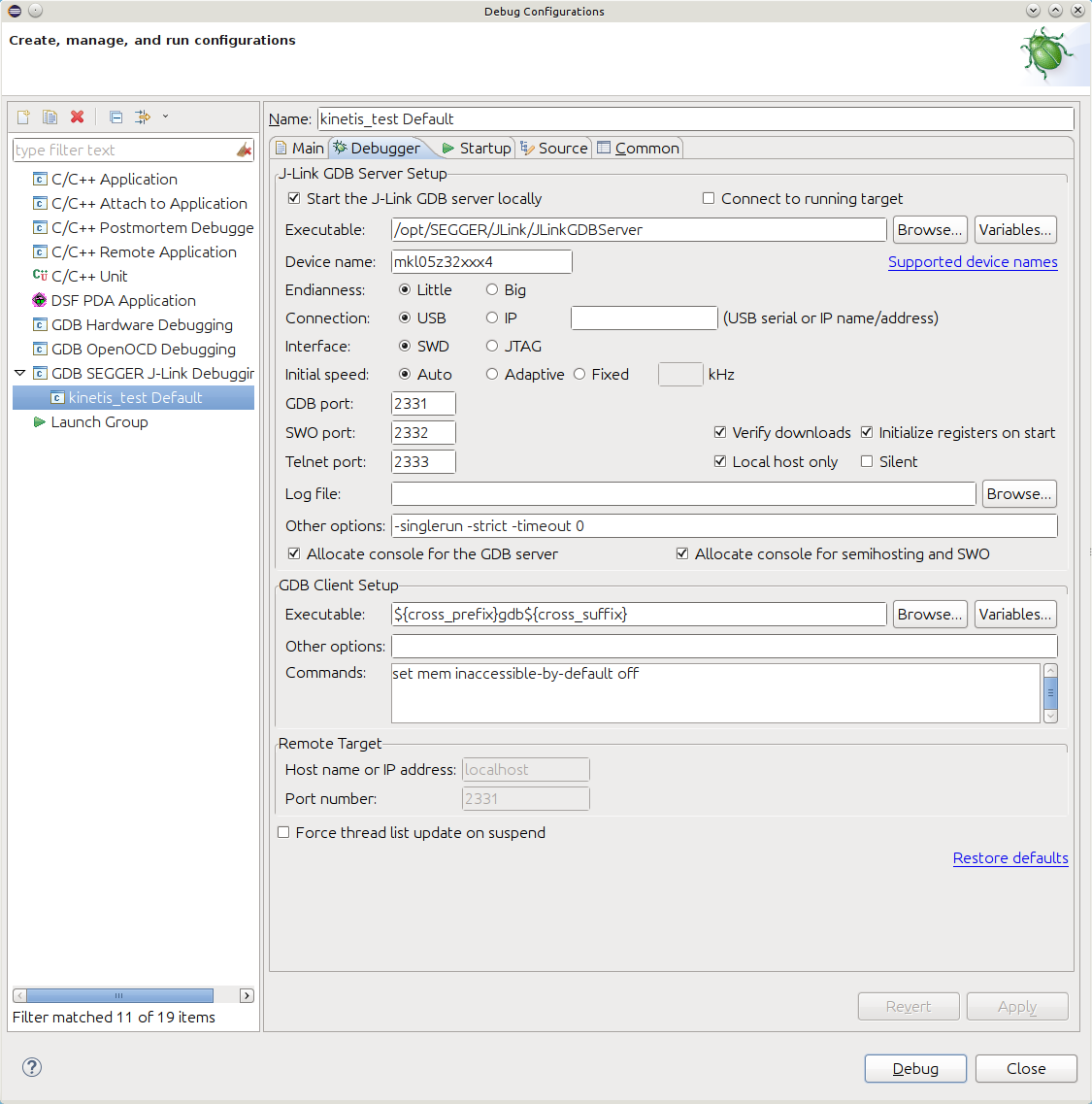
Task: Click the tree horizontal scrollbar thumb
Action: point(119,995)
